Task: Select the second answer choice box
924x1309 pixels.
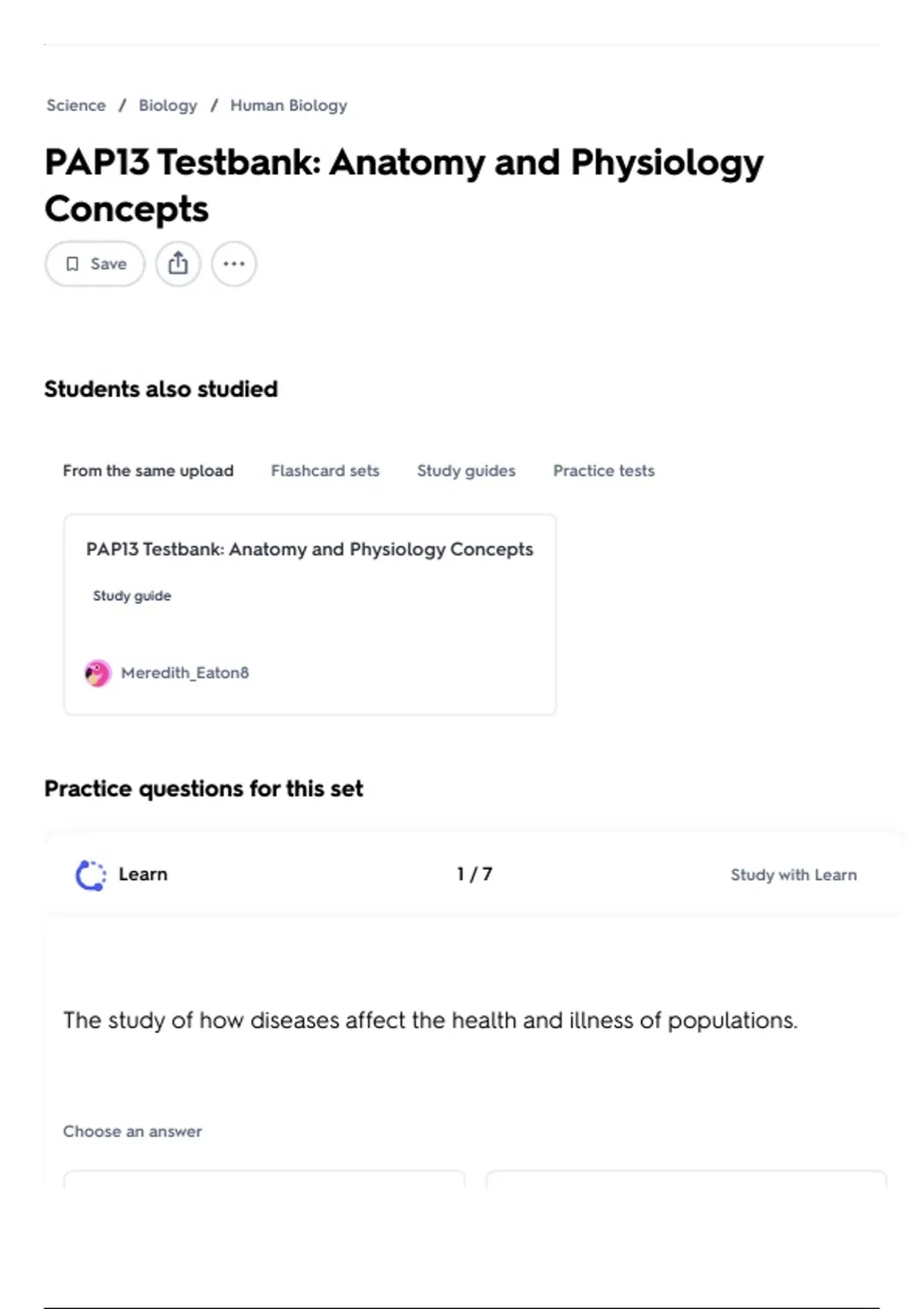Action: (x=686, y=1180)
